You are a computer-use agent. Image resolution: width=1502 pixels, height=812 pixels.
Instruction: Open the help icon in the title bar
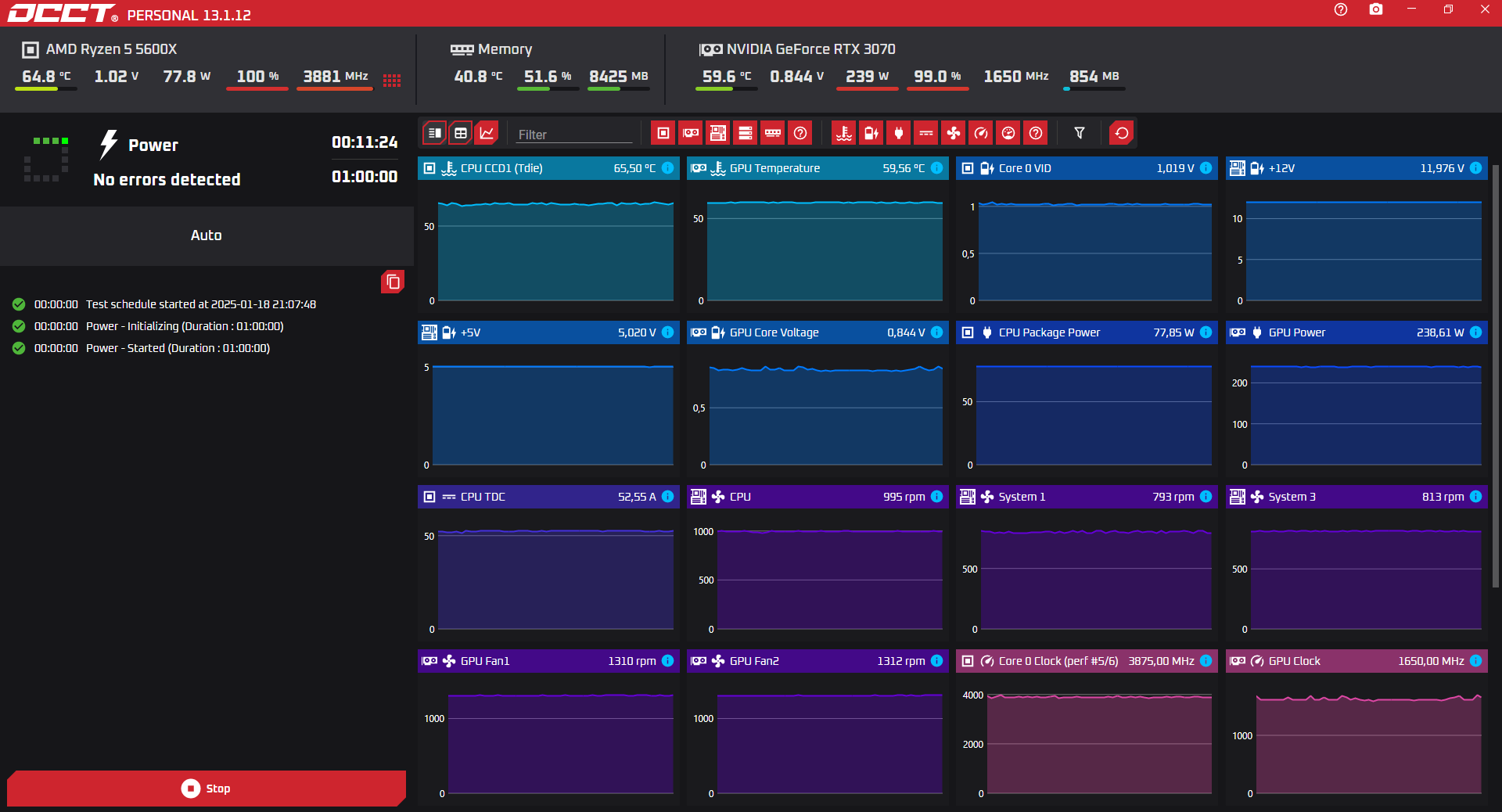tap(1341, 9)
